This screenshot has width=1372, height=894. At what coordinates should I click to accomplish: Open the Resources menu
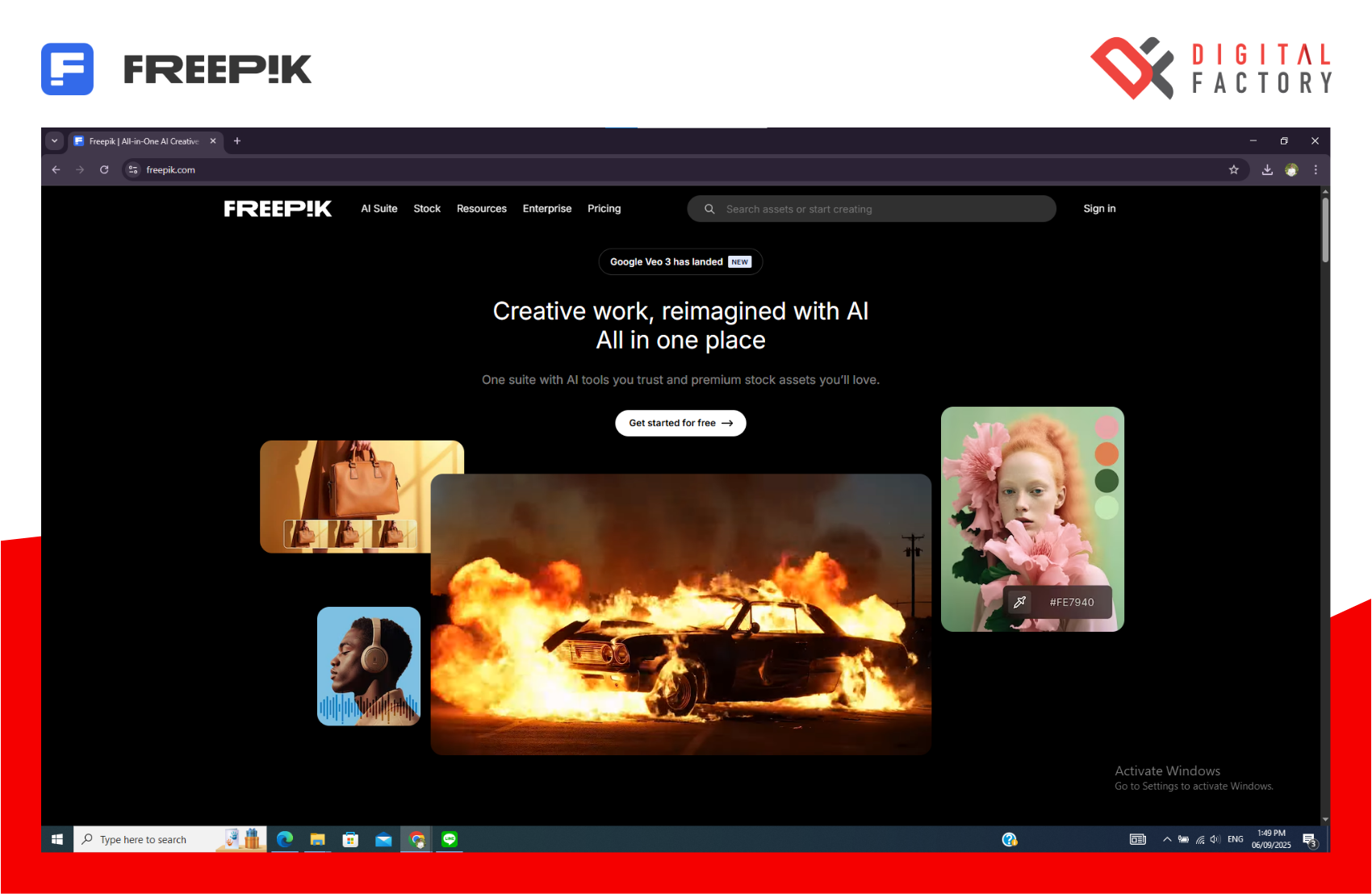point(482,209)
